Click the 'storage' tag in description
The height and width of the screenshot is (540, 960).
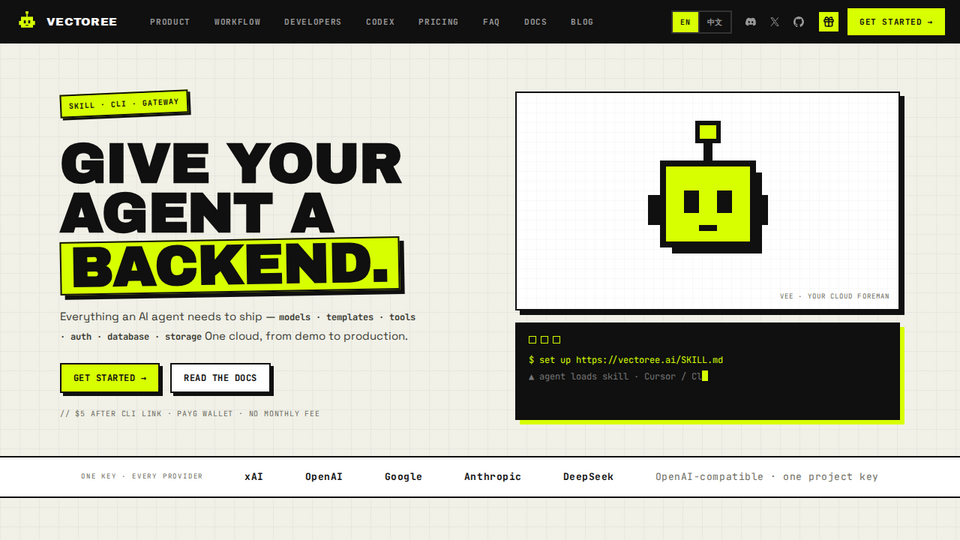pyautogui.click(x=183, y=337)
